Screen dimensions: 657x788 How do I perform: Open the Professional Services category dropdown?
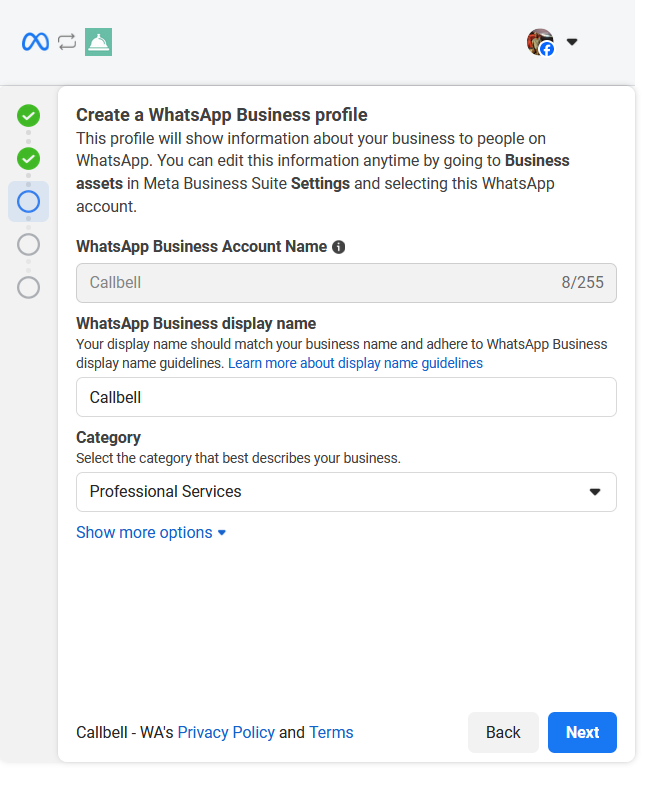point(346,492)
